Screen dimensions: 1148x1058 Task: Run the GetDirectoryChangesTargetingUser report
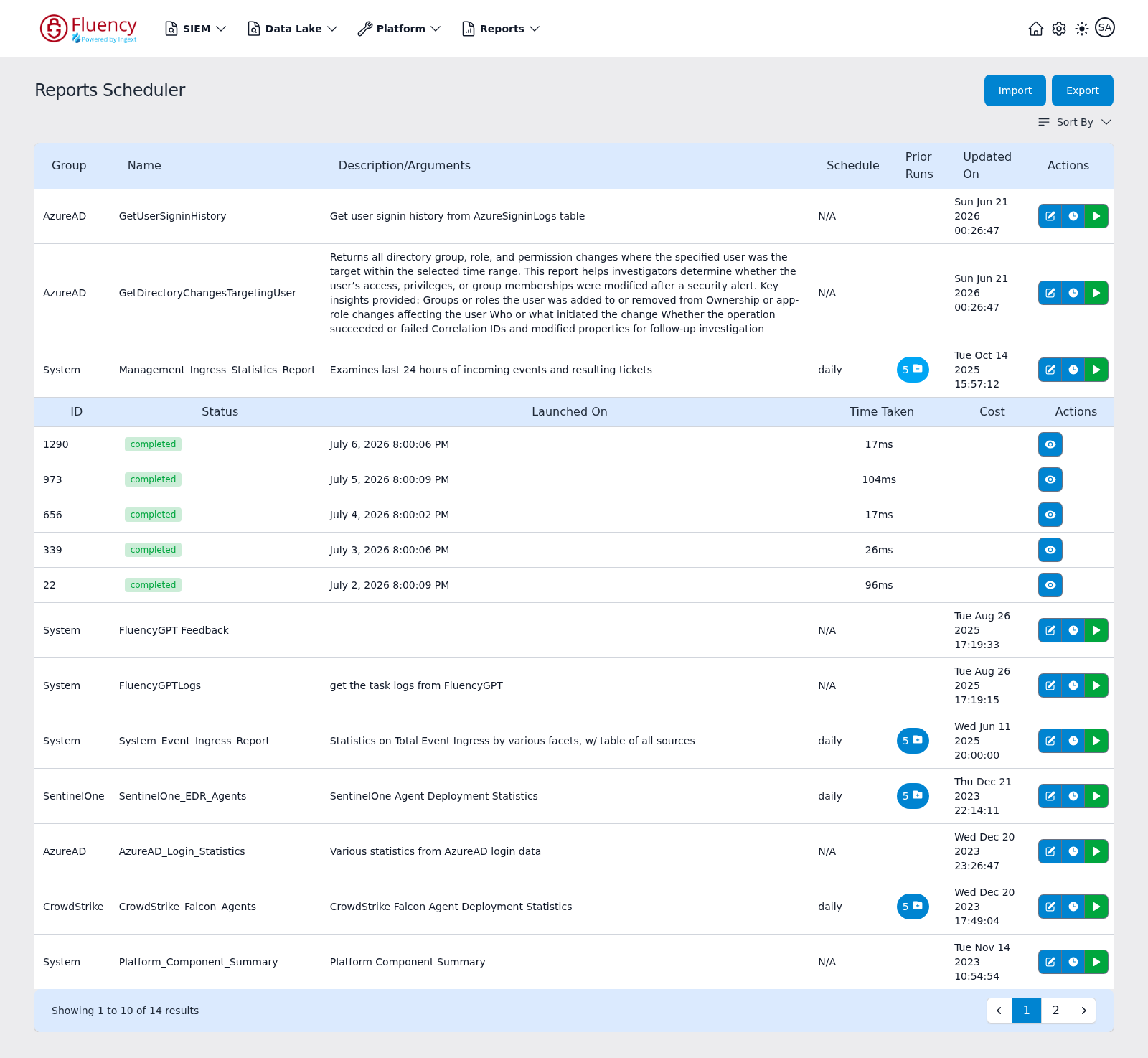[1096, 293]
